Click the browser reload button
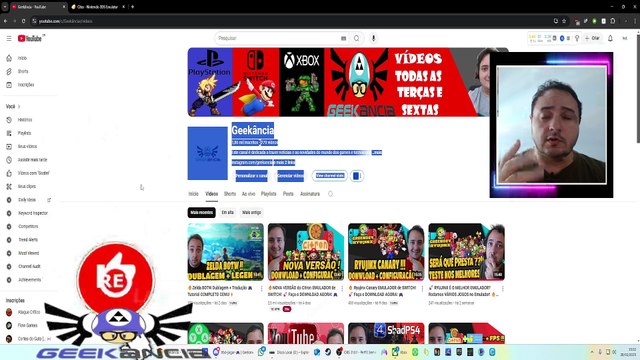The height and width of the screenshot is (360, 640). click(x=24, y=21)
